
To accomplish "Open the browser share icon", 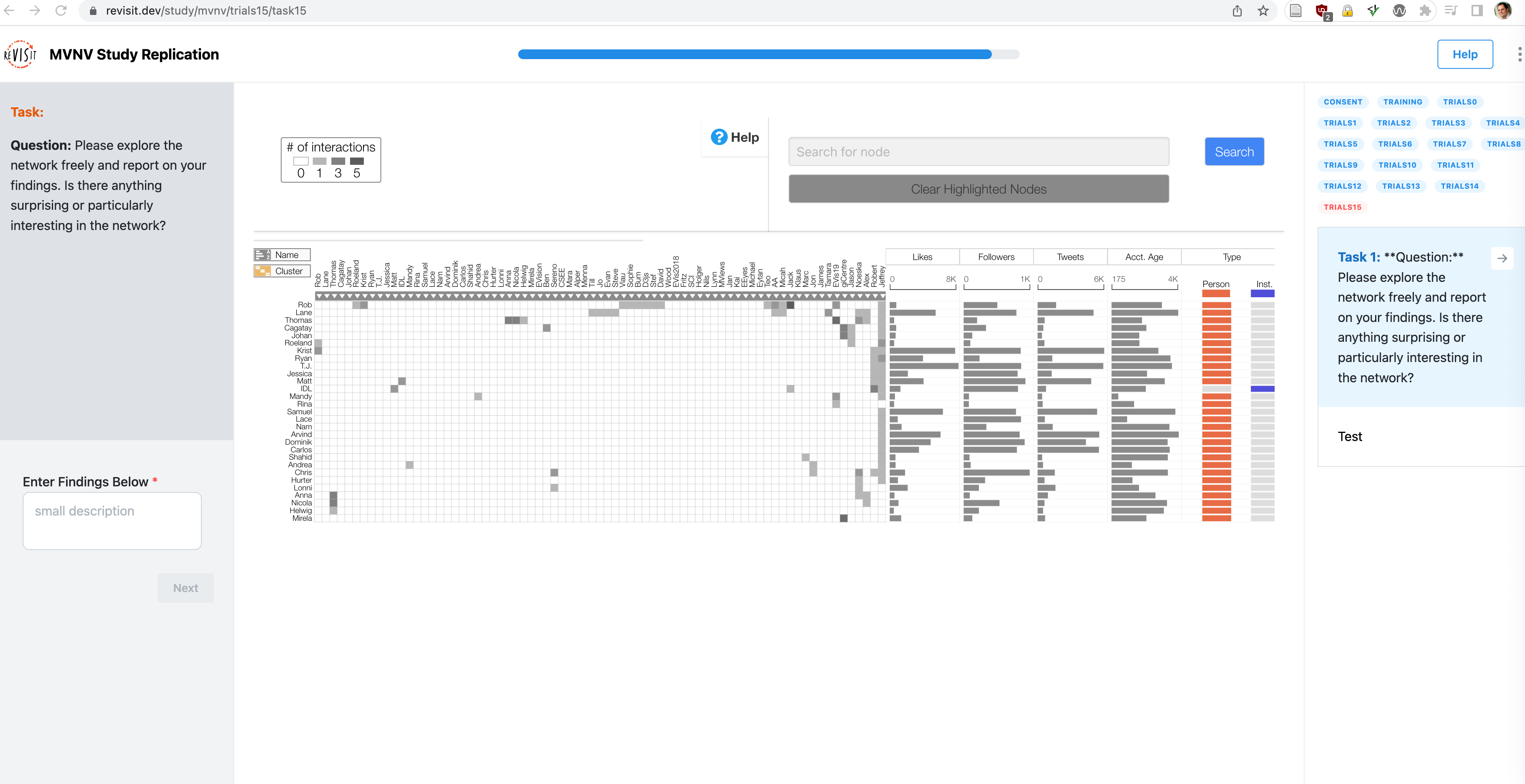I will [1237, 10].
